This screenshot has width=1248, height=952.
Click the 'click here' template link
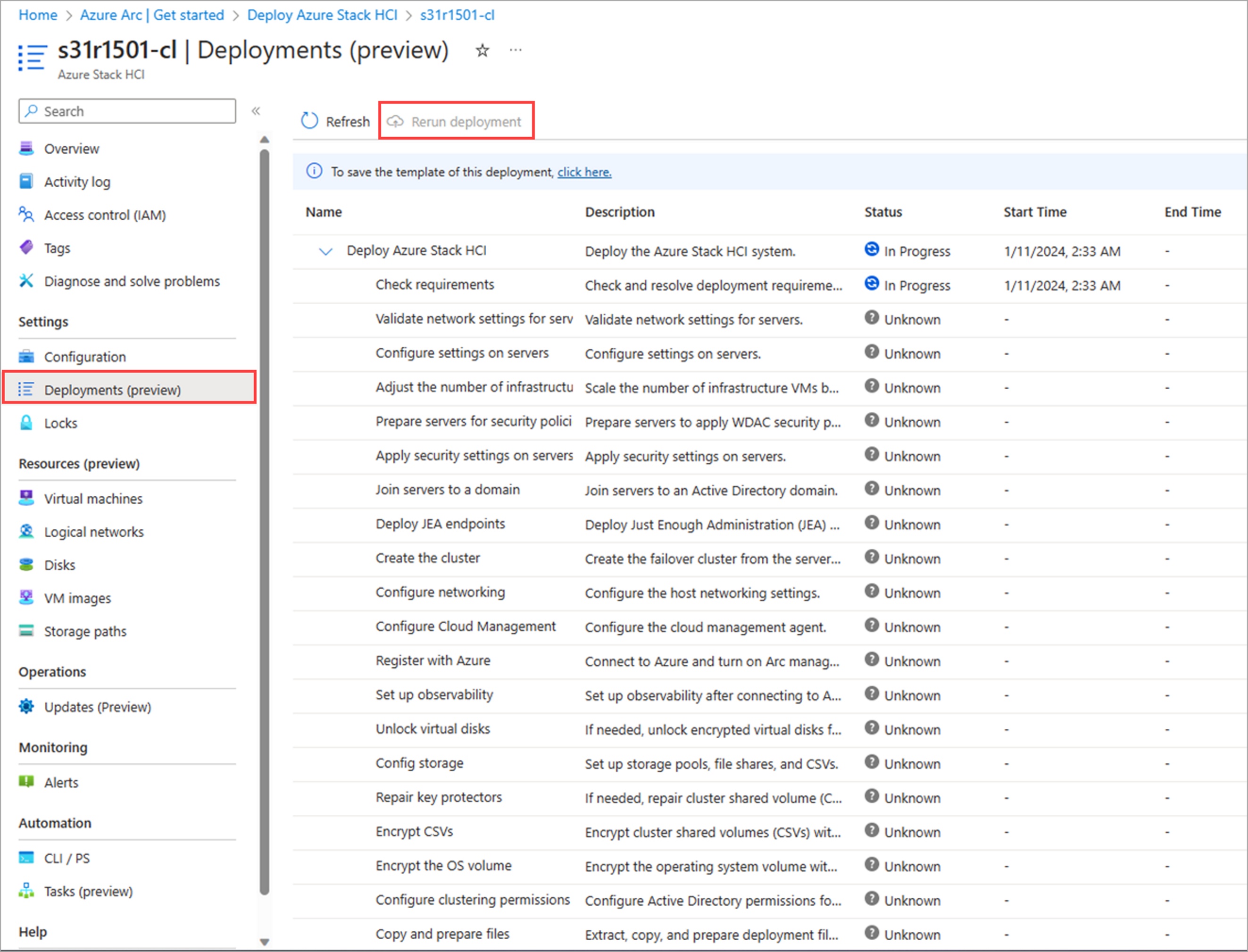[x=585, y=172]
